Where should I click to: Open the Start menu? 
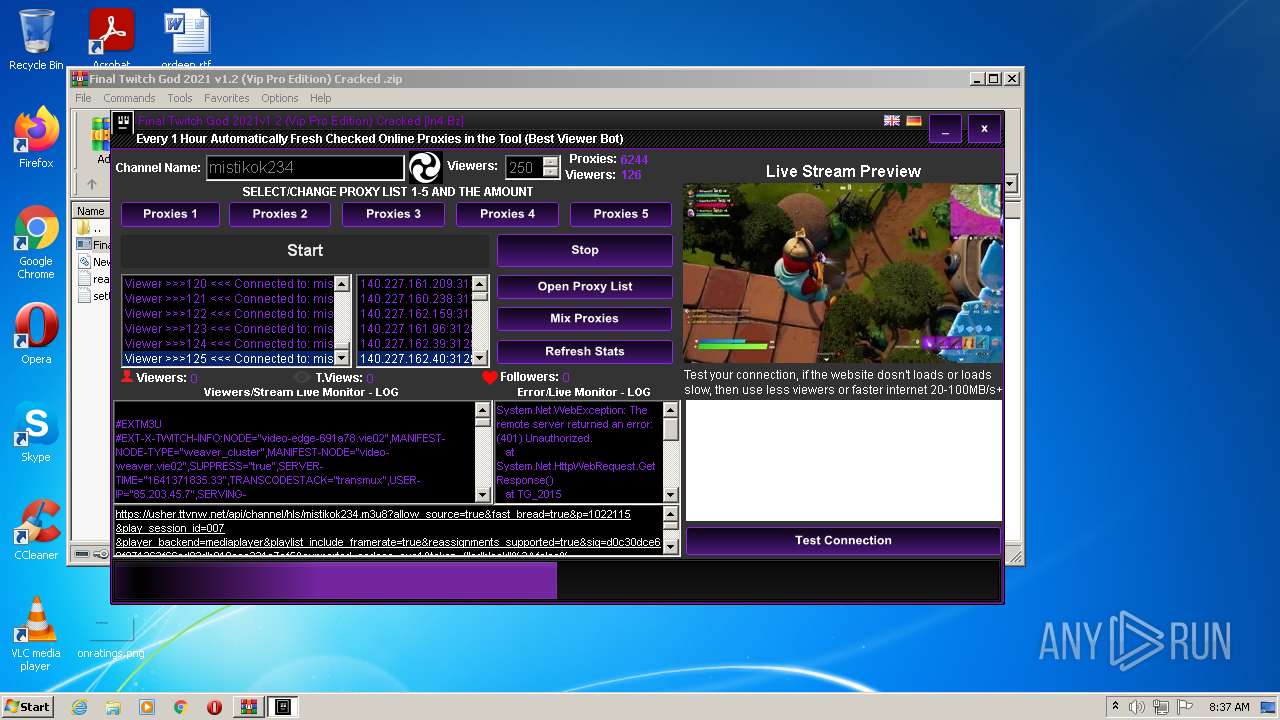[x=27, y=707]
